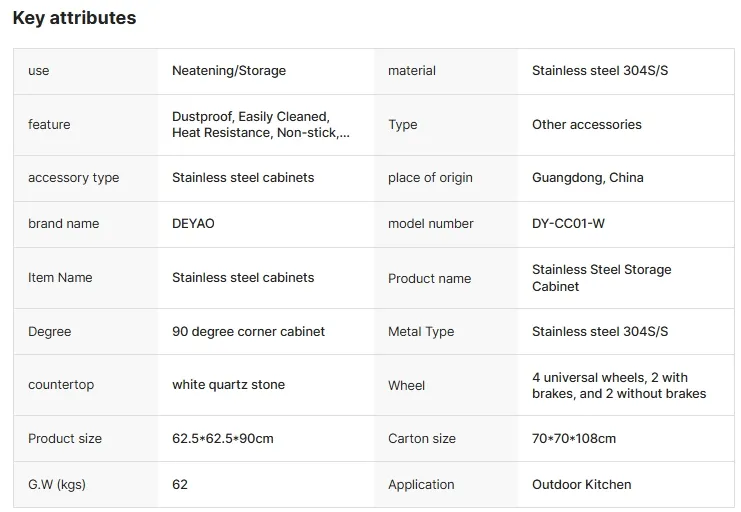
Task: Select the 90 degree corner cabinet value
Action: pos(248,331)
